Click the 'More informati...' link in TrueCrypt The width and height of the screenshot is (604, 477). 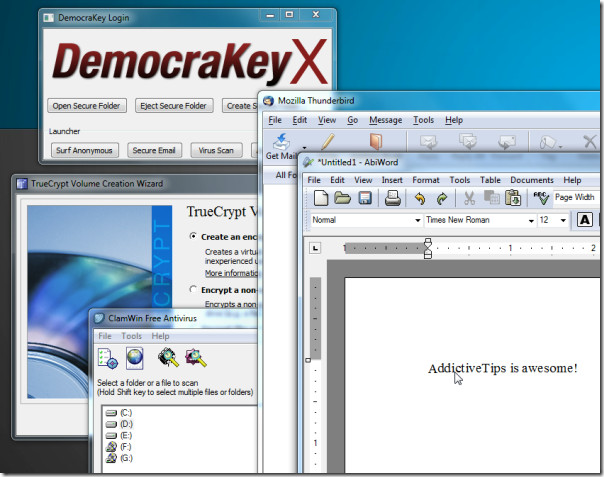(231, 273)
